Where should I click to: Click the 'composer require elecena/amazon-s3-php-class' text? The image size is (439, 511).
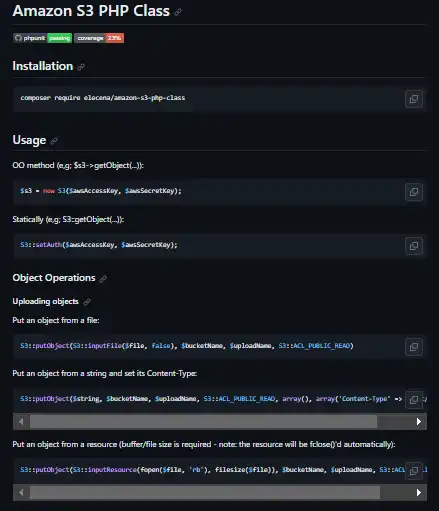(103, 98)
